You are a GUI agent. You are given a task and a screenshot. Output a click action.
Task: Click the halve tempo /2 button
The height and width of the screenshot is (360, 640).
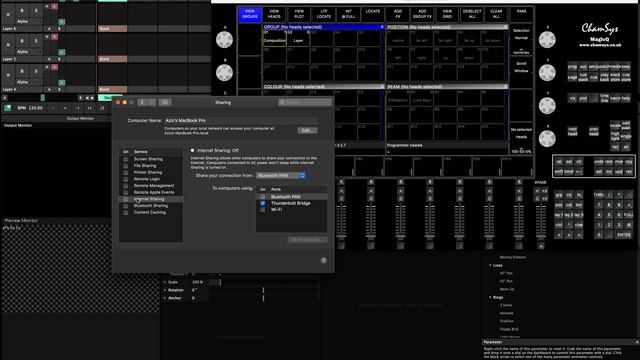(102, 108)
